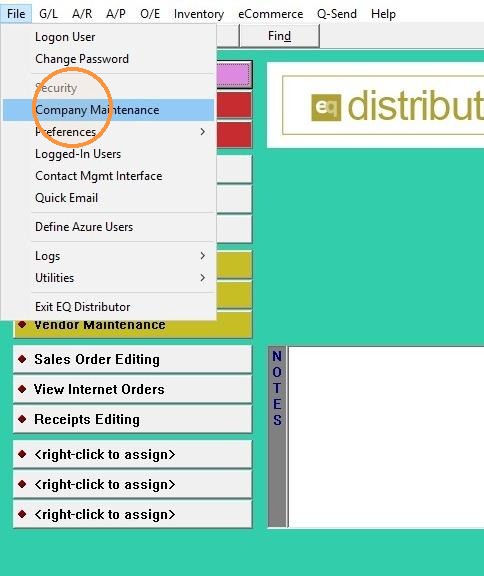Screen dimensions: 484x576
Task: Expand the Utilities submenu arrow
Action: click(x=203, y=278)
